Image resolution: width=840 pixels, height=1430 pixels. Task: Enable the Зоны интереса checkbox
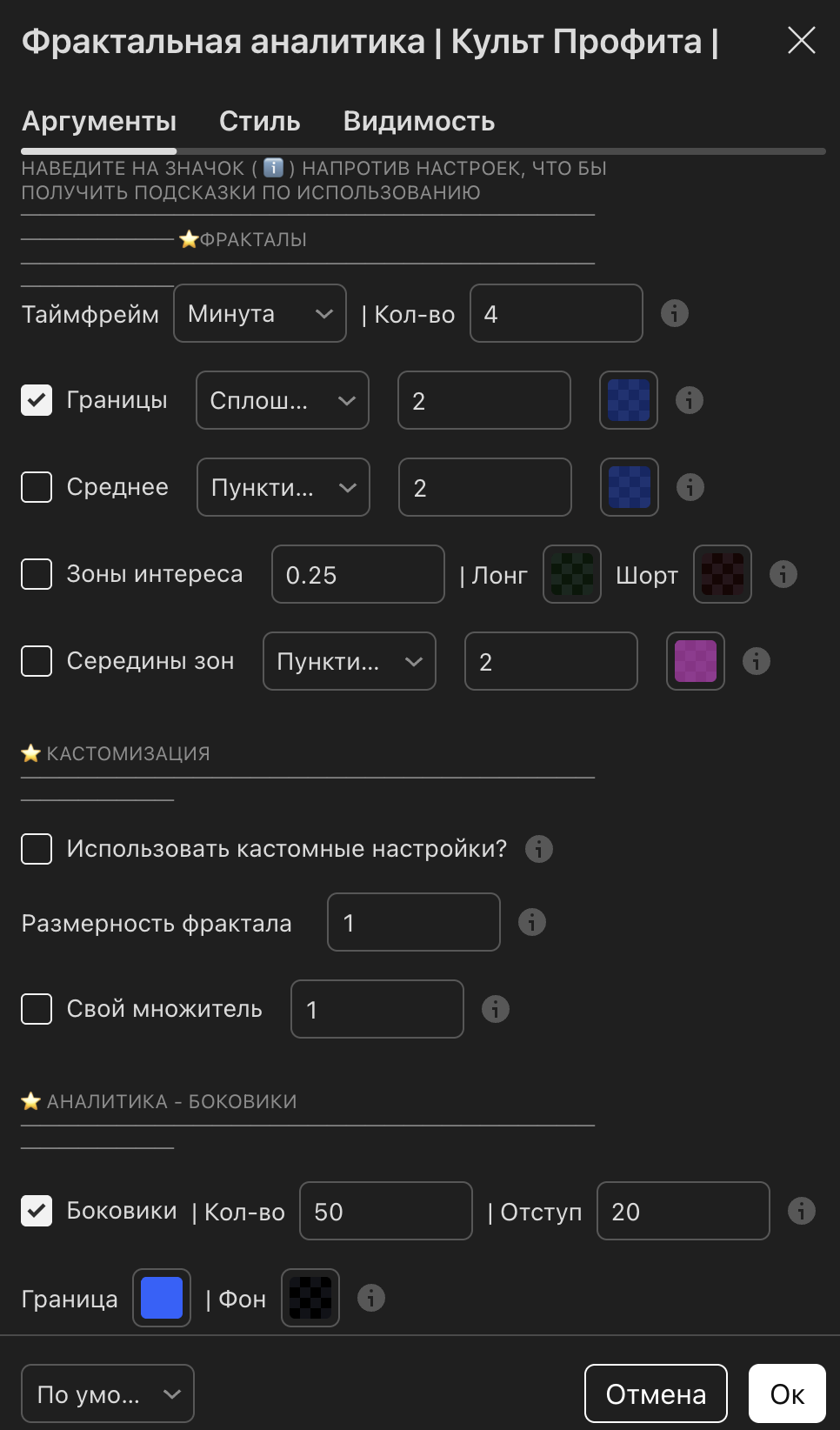pos(37,574)
